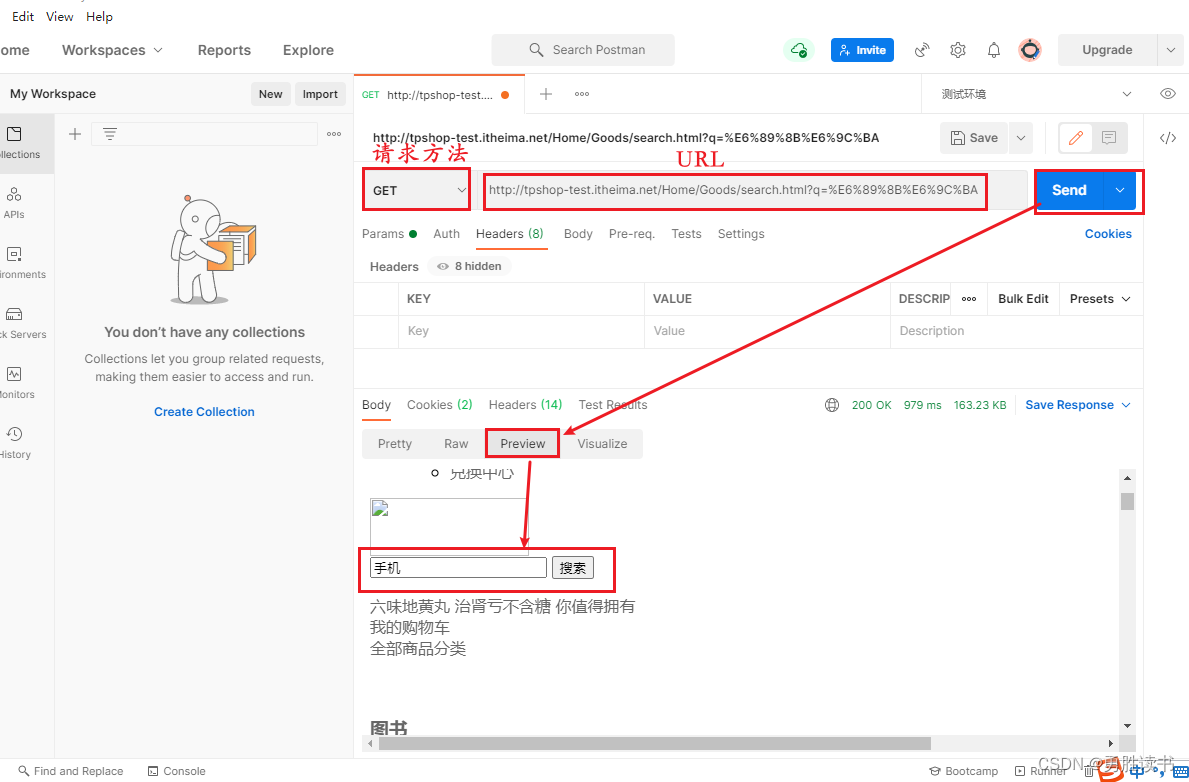
Task: Open the collections panel three-dot options
Action: click(334, 134)
